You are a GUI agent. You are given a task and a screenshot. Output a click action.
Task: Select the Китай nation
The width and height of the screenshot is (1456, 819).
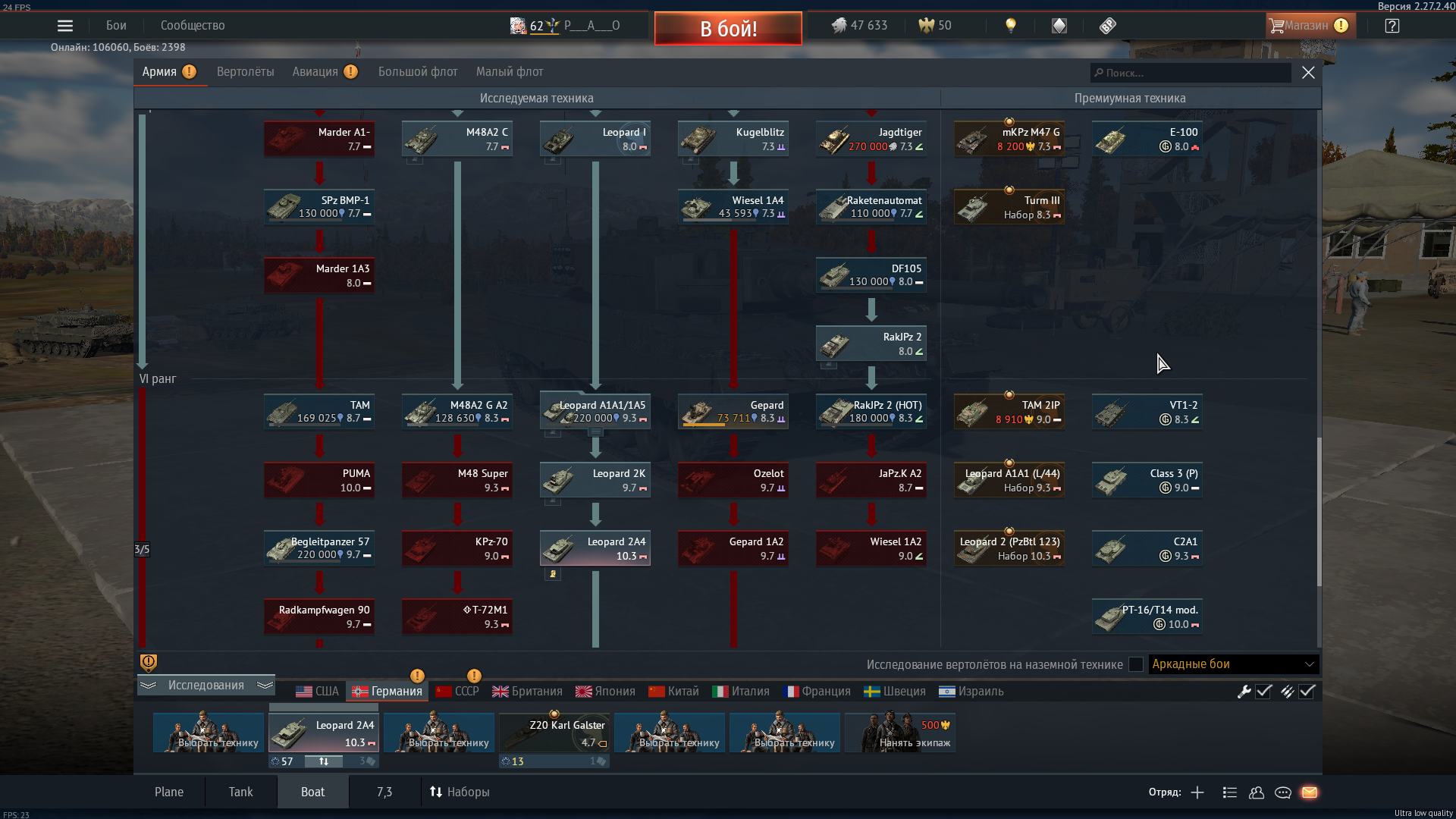pyautogui.click(x=673, y=692)
